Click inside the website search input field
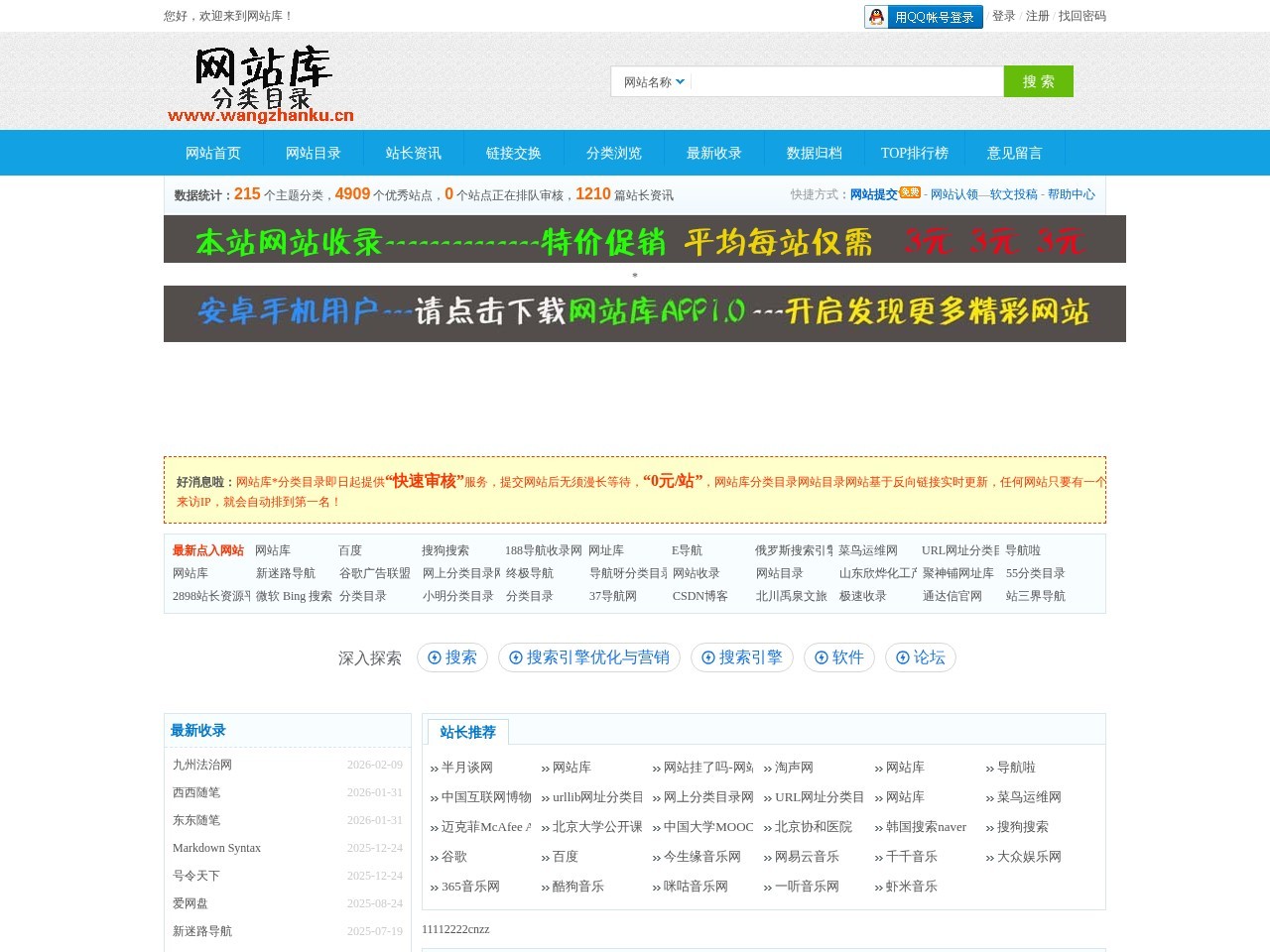The image size is (1270, 952). 843,81
